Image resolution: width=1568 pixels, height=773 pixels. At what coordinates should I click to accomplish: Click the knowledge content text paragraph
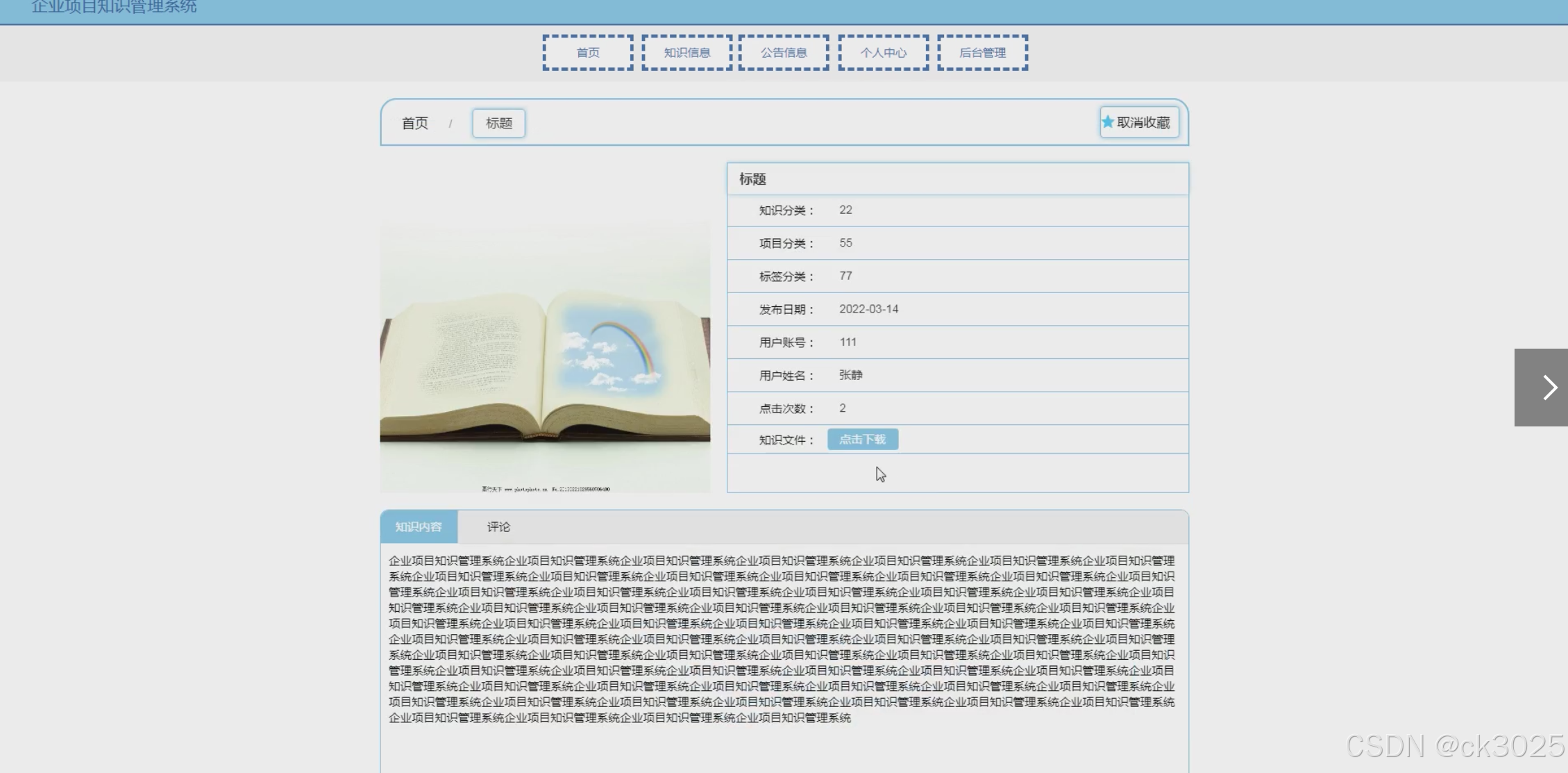tap(781, 639)
